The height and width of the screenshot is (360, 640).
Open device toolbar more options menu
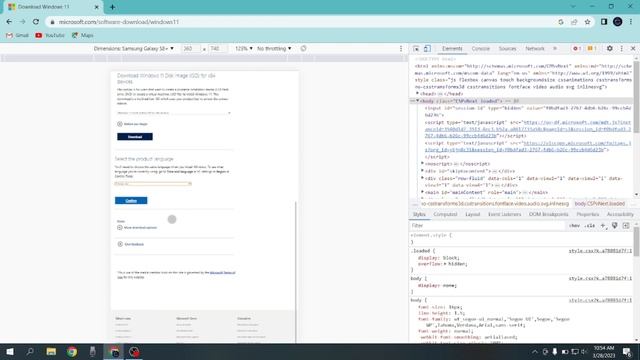coord(401,48)
